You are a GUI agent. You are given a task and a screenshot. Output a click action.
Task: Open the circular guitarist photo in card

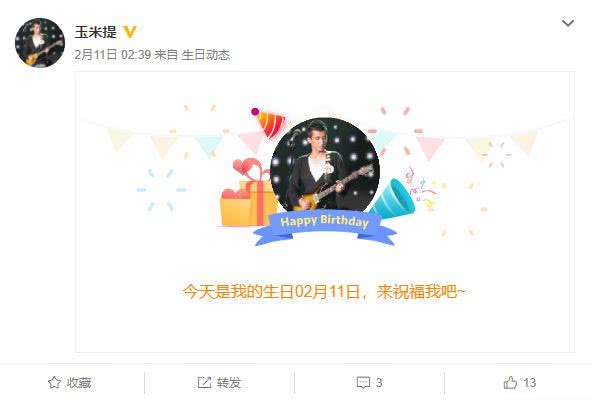[325, 167]
